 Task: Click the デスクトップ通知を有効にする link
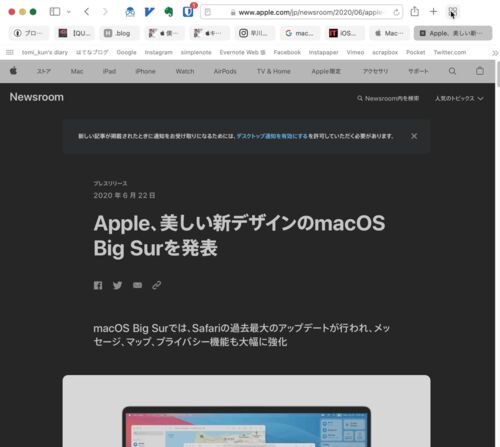tap(272, 136)
